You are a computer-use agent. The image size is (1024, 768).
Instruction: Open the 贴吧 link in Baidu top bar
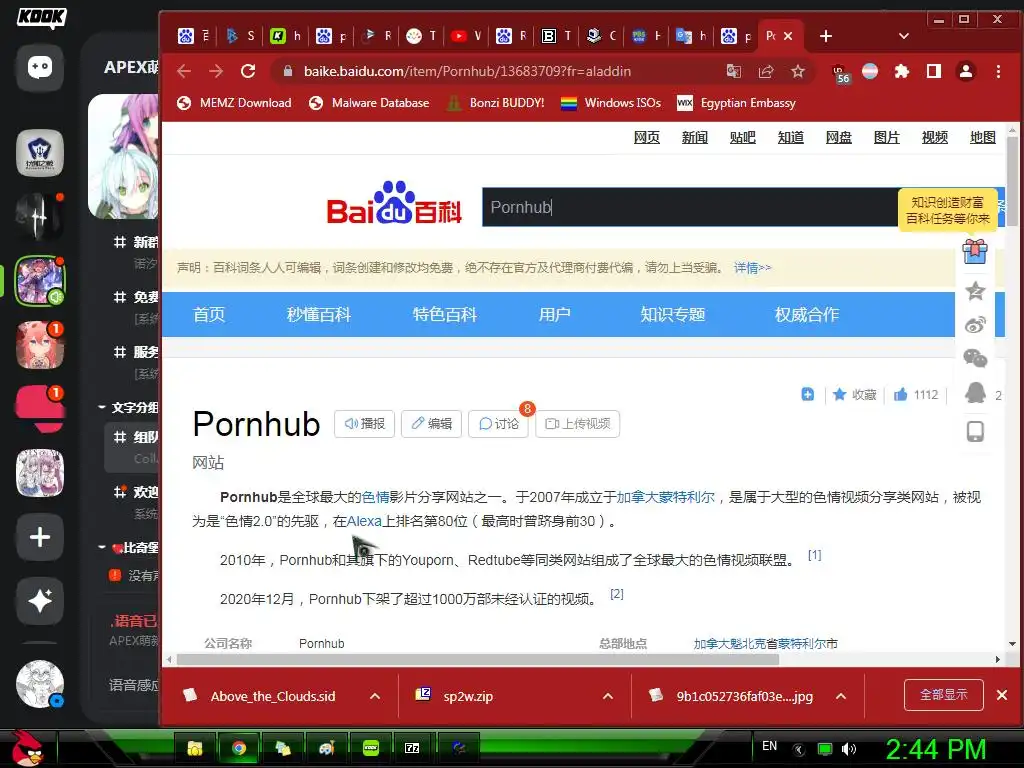click(x=743, y=137)
